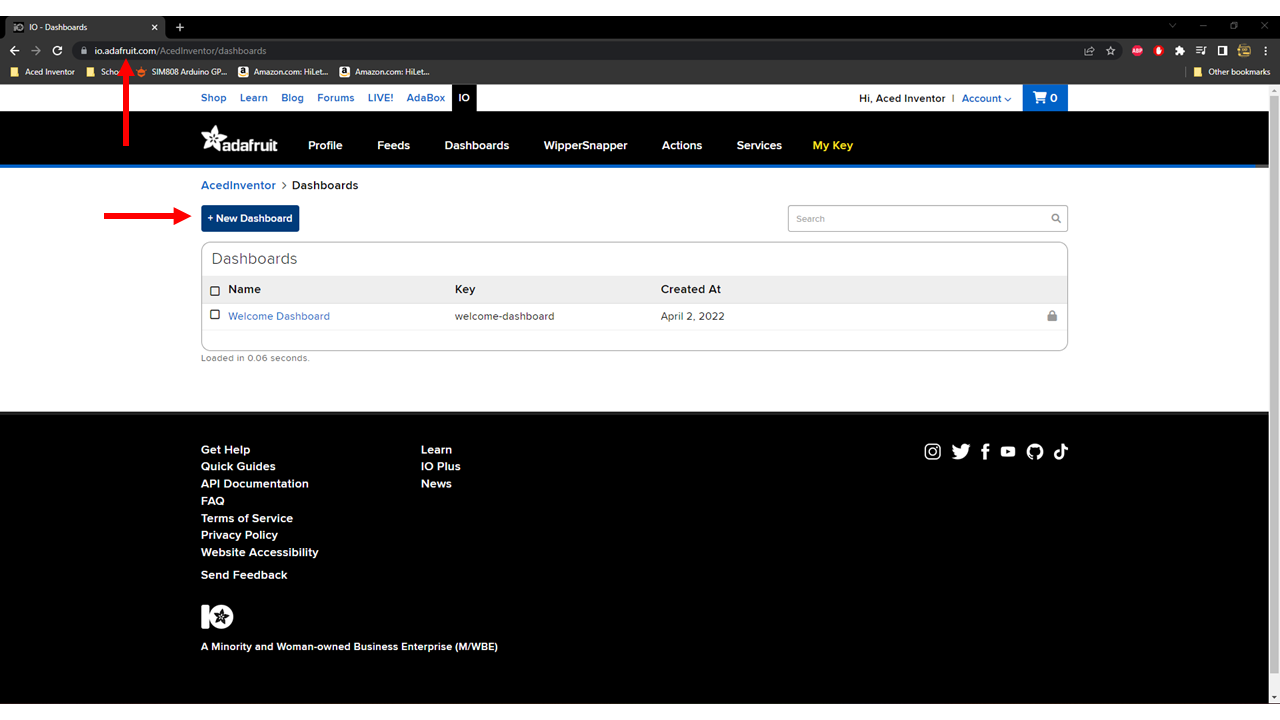
Task: Check the Welcome Dashboard checkbox
Action: tap(215, 315)
